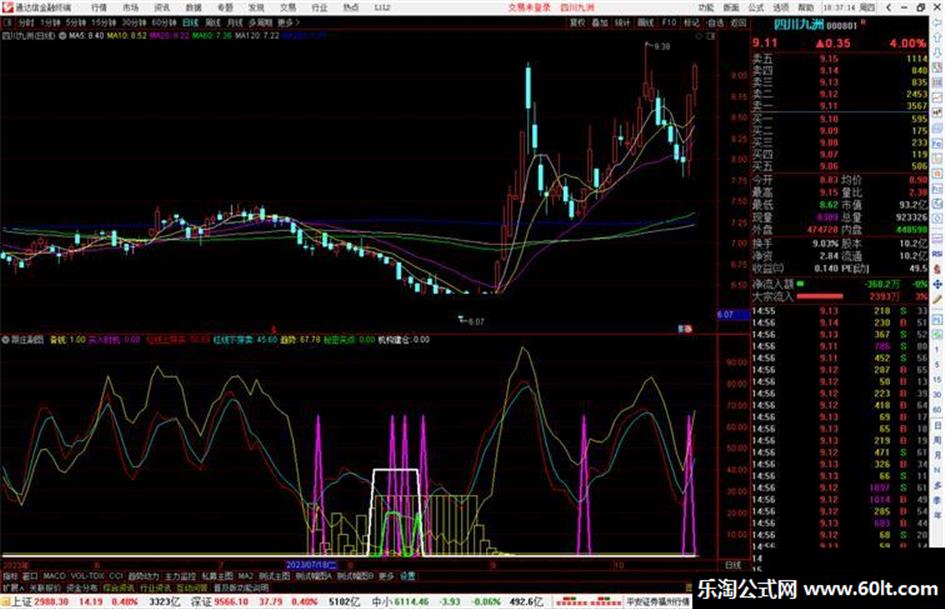The width and height of the screenshot is (945, 609).
Task: Click the back arrow in title bar
Action: 888,7
